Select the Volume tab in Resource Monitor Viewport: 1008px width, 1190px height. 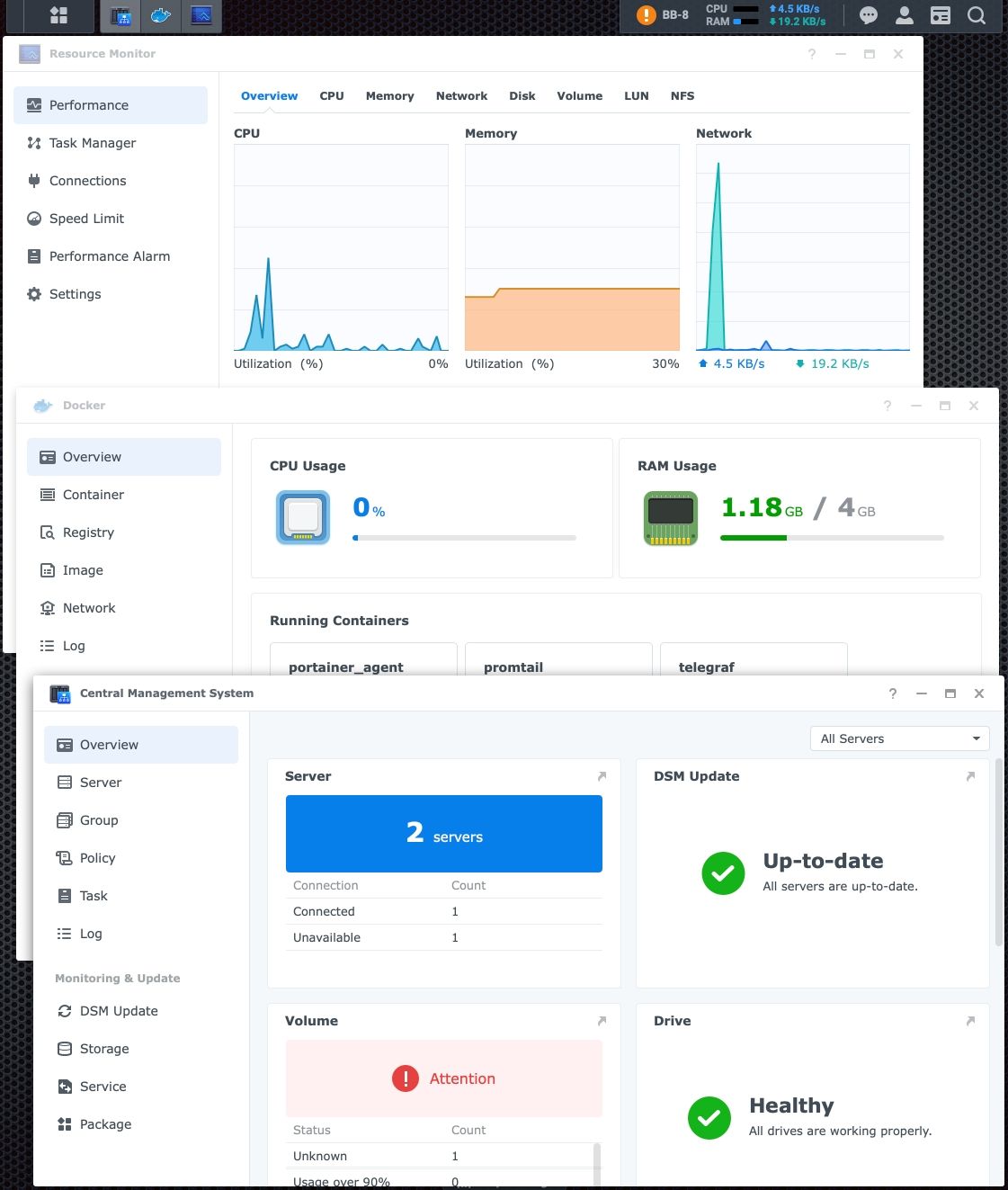(579, 96)
